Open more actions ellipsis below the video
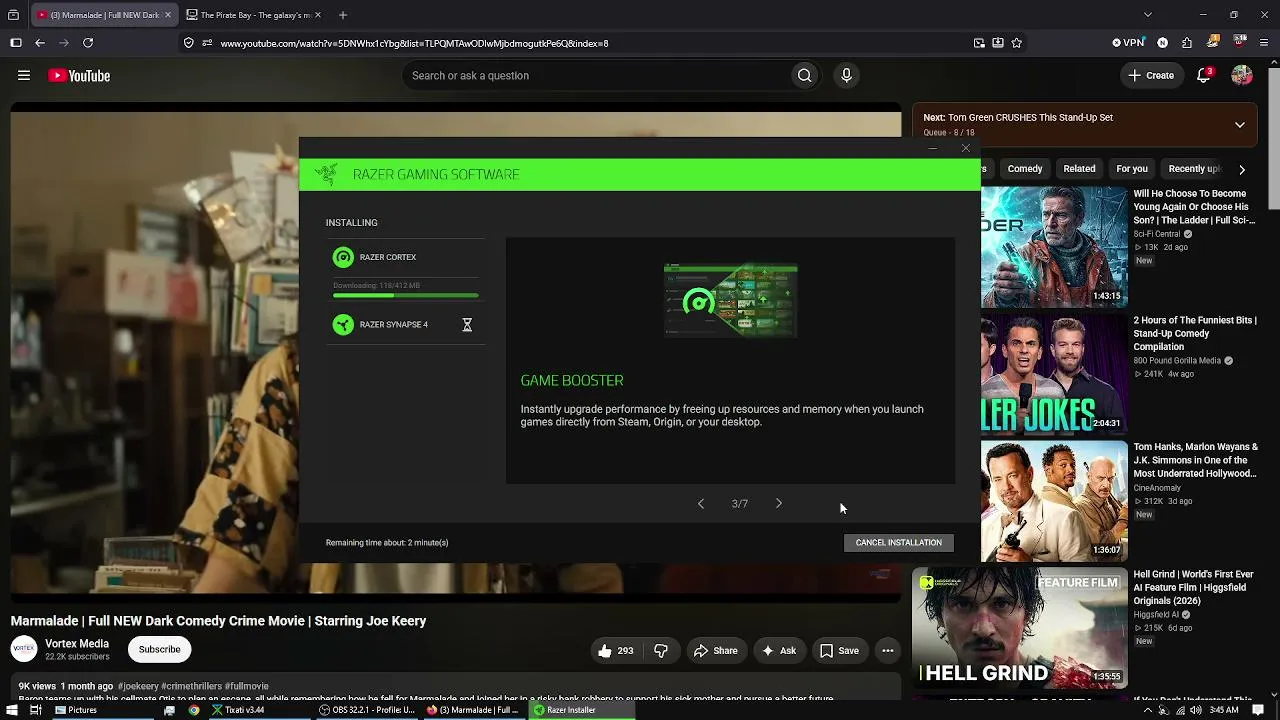Image resolution: width=1280 pixels, height=720 pixels. pos(887,651)
